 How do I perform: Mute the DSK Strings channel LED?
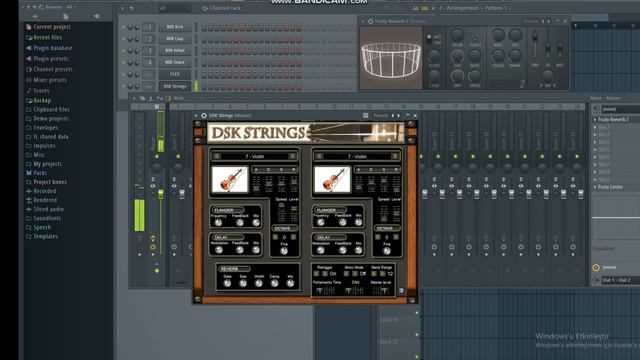(124, 86)
